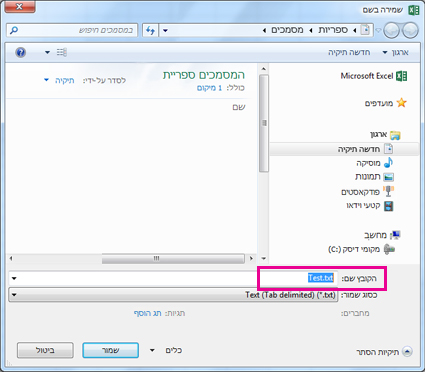Change the view using the view icon
Viewport: 425px width, 372px height.
pyautogui.click(x=62, y=52)
